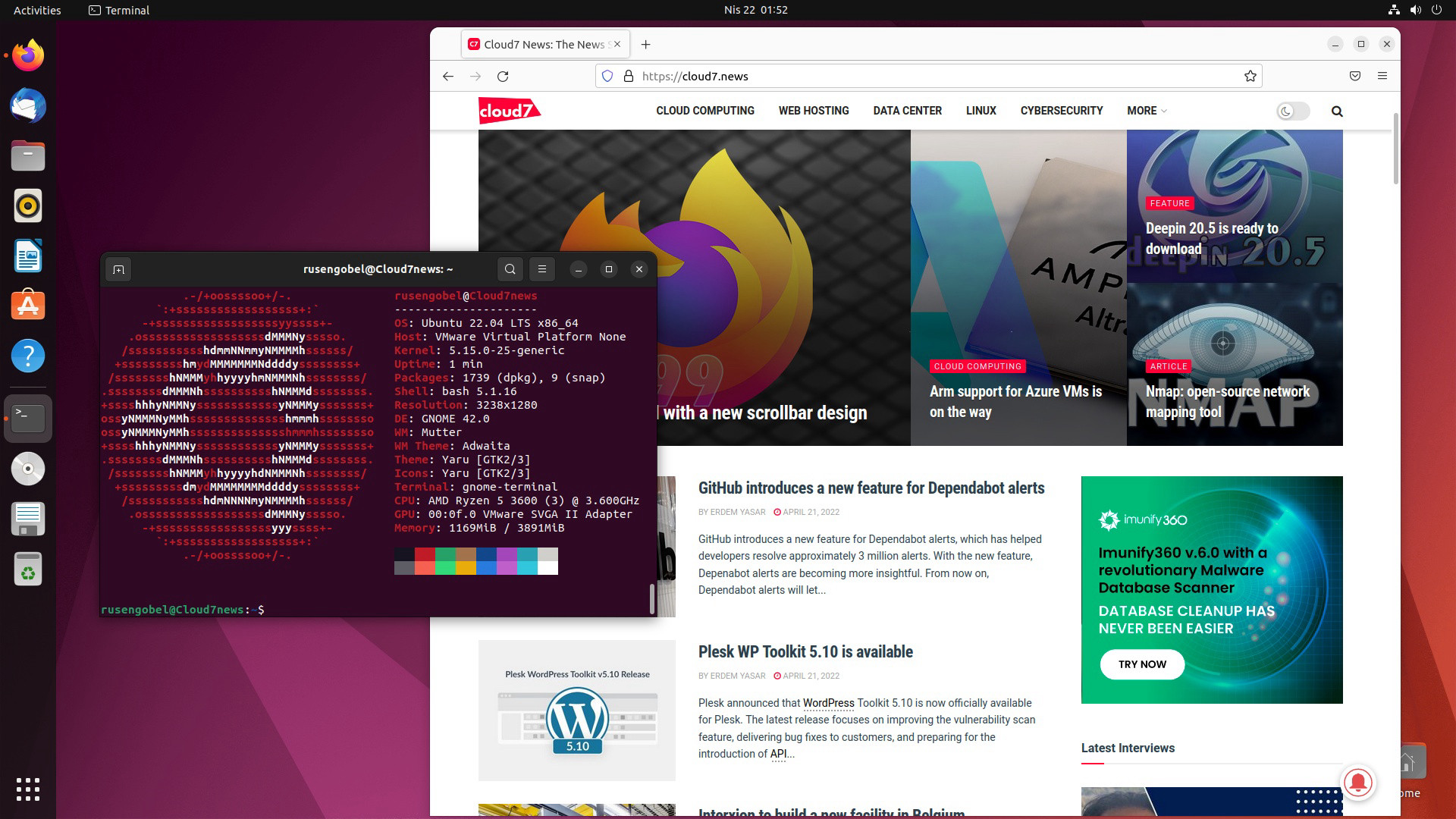Expand the MORE navigation dropdown
Screen dimensions: 1456x819
[x=1147, y=111]
